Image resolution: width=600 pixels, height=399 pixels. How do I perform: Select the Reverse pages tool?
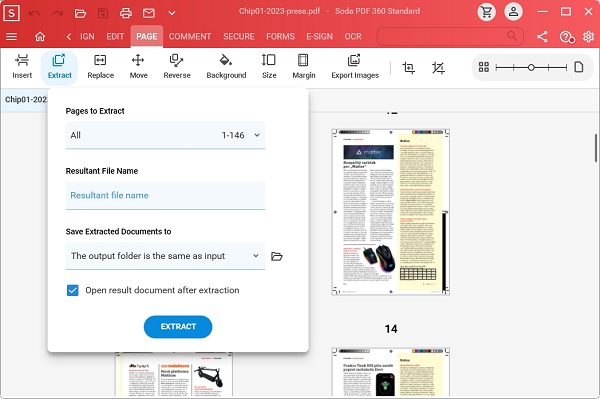177,67
